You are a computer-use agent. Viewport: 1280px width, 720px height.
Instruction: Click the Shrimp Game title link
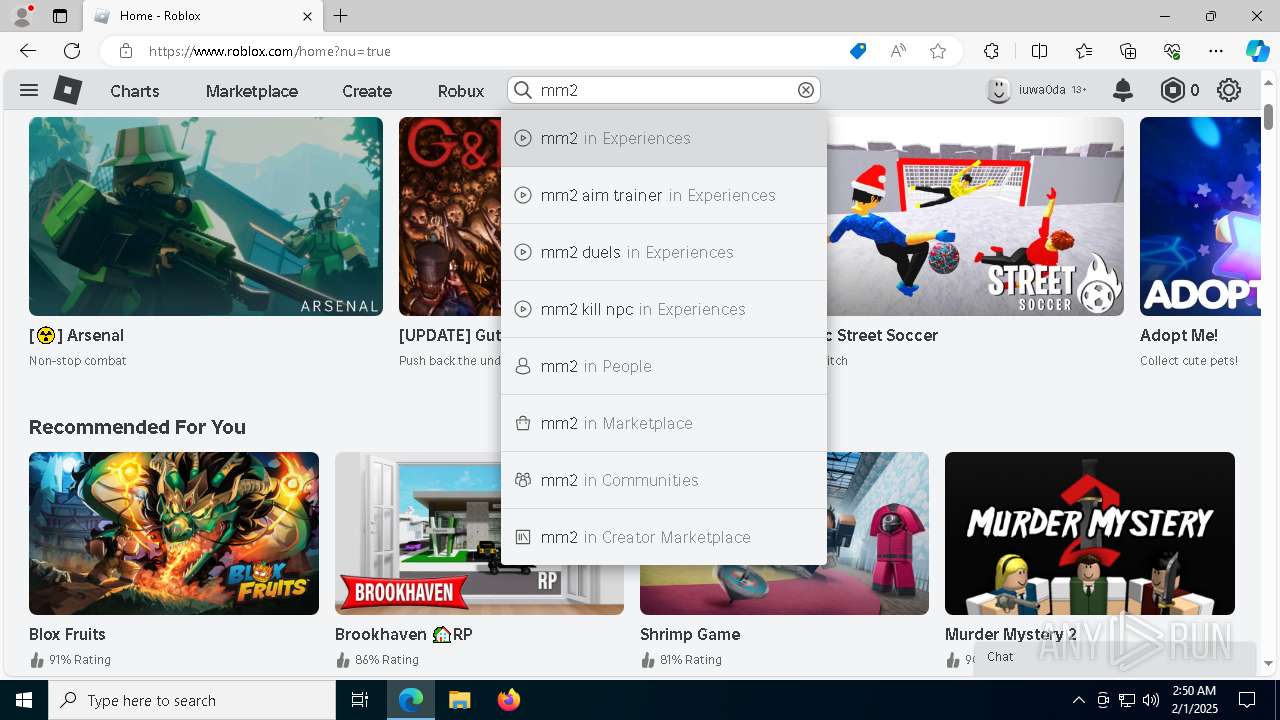coord(690,634)
